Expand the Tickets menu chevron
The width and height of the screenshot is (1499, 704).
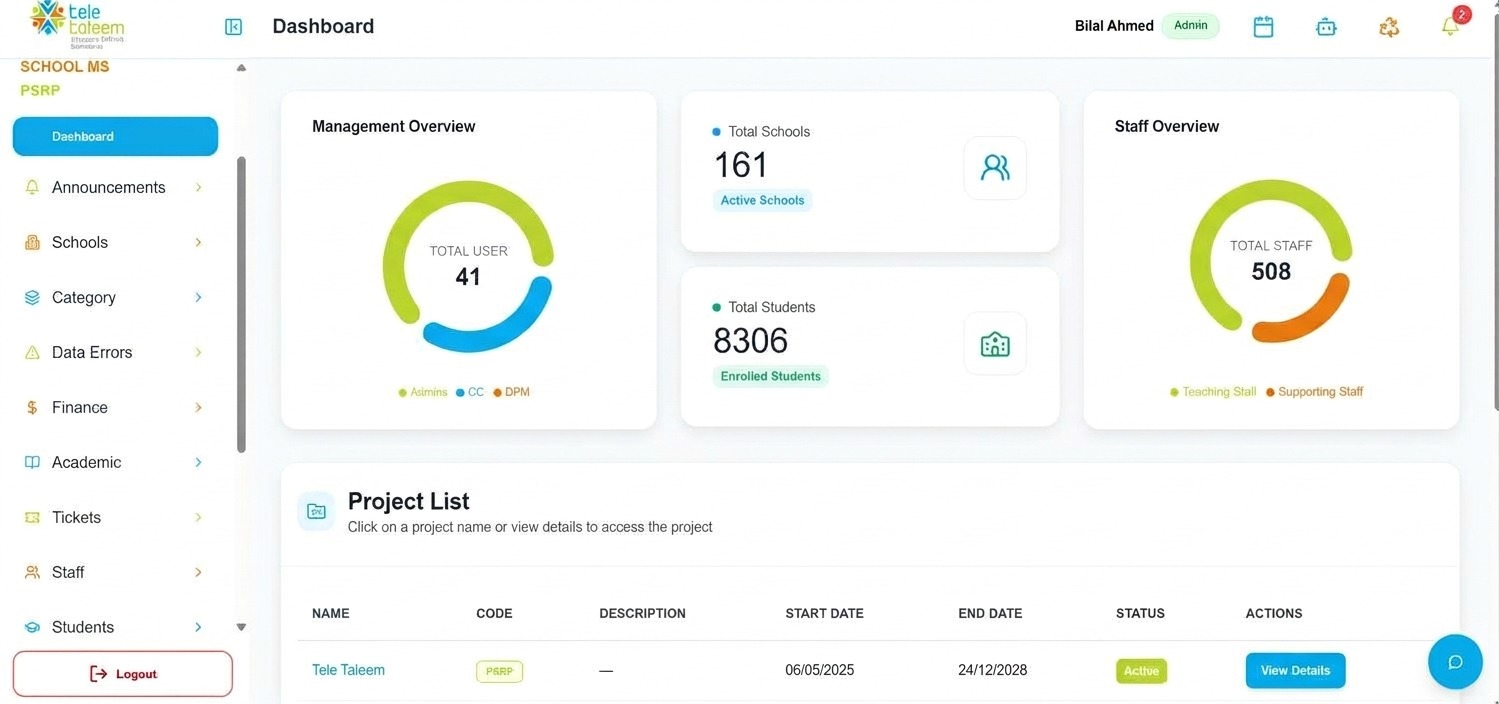point(198,517)
